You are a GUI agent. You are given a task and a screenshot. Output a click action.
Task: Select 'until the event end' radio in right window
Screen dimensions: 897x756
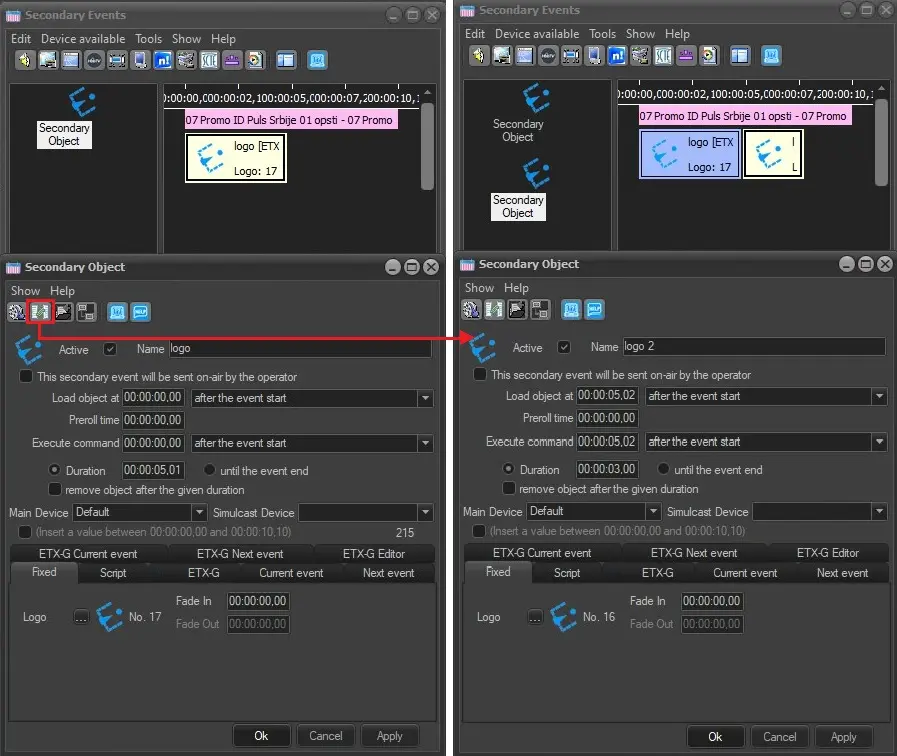point(664,469)
